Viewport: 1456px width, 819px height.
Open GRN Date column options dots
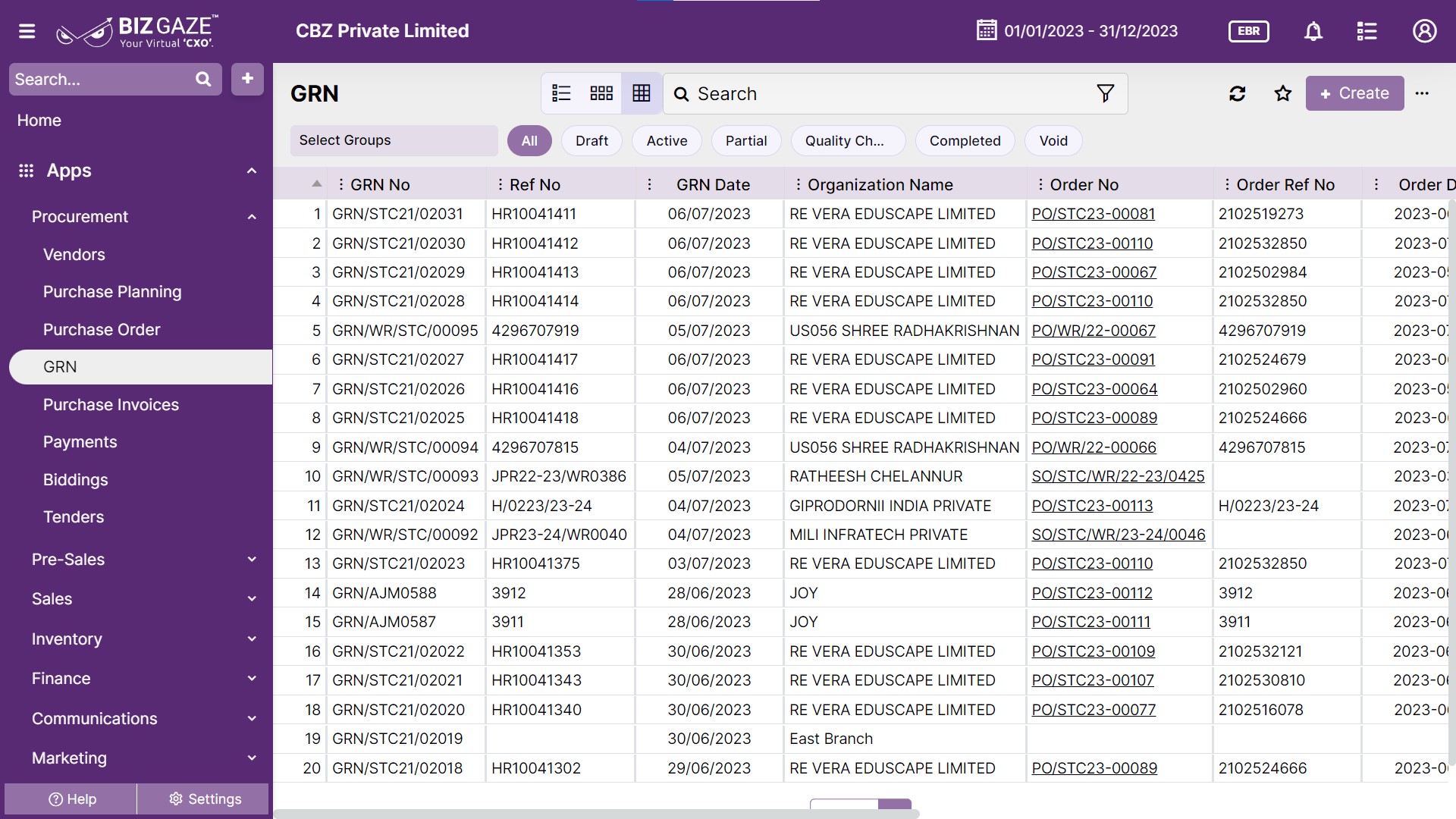coord(649,184)
